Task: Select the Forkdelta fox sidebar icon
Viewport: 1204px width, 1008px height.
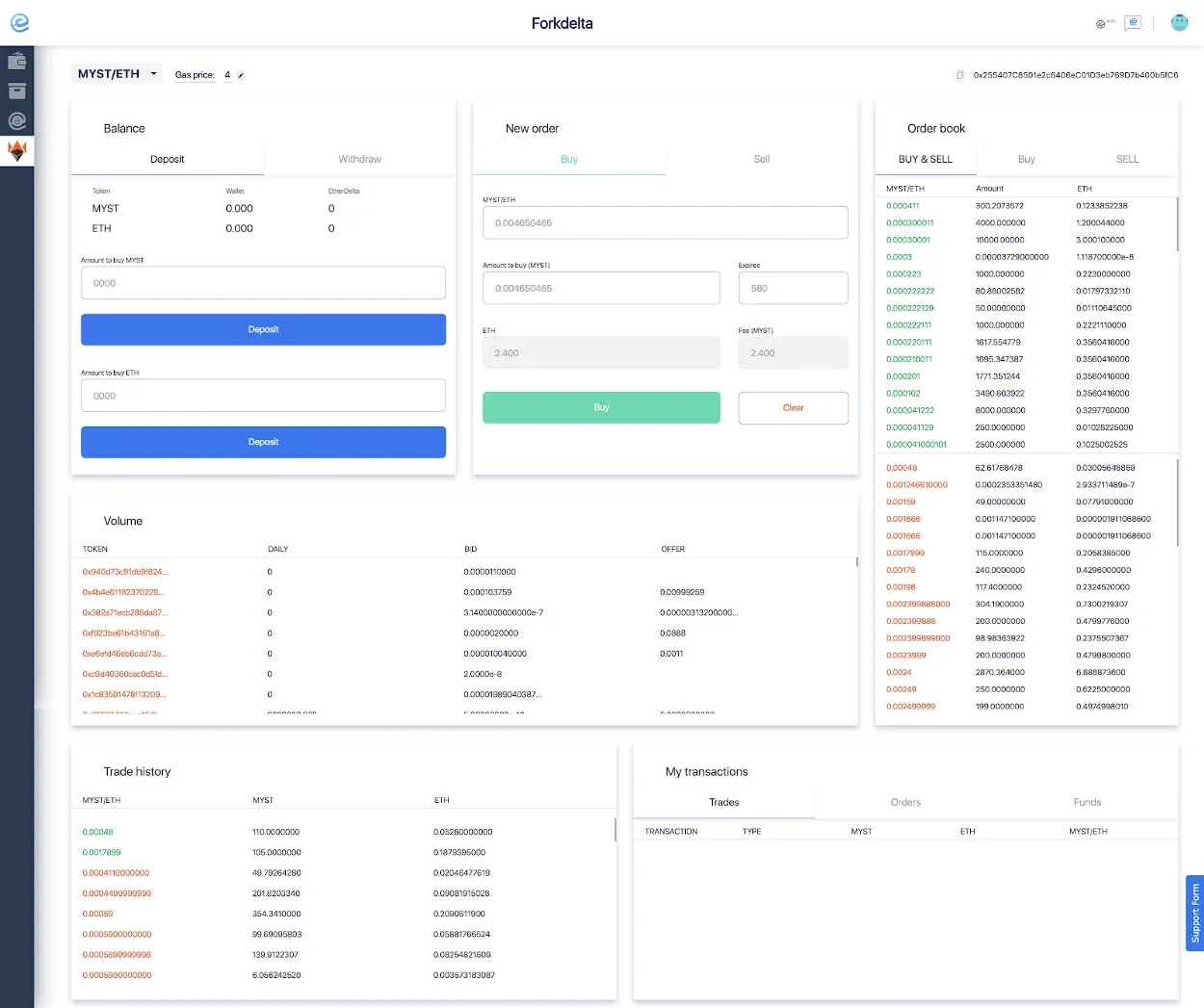Action: pyautogui.click(x=17, y=151)
